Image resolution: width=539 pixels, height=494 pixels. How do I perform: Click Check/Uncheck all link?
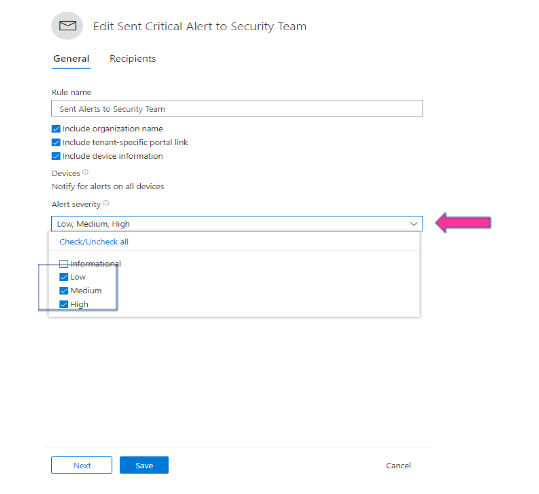coord(94,242)
